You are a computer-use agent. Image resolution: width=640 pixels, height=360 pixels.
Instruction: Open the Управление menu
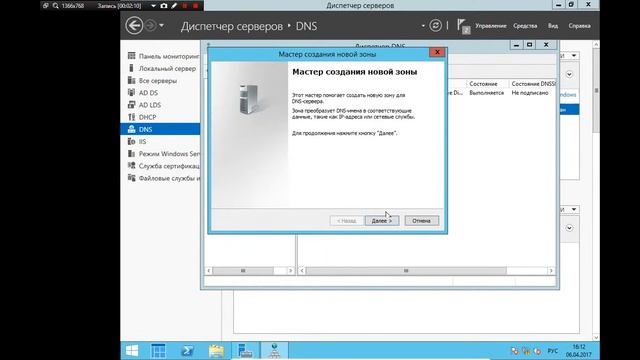491,26
